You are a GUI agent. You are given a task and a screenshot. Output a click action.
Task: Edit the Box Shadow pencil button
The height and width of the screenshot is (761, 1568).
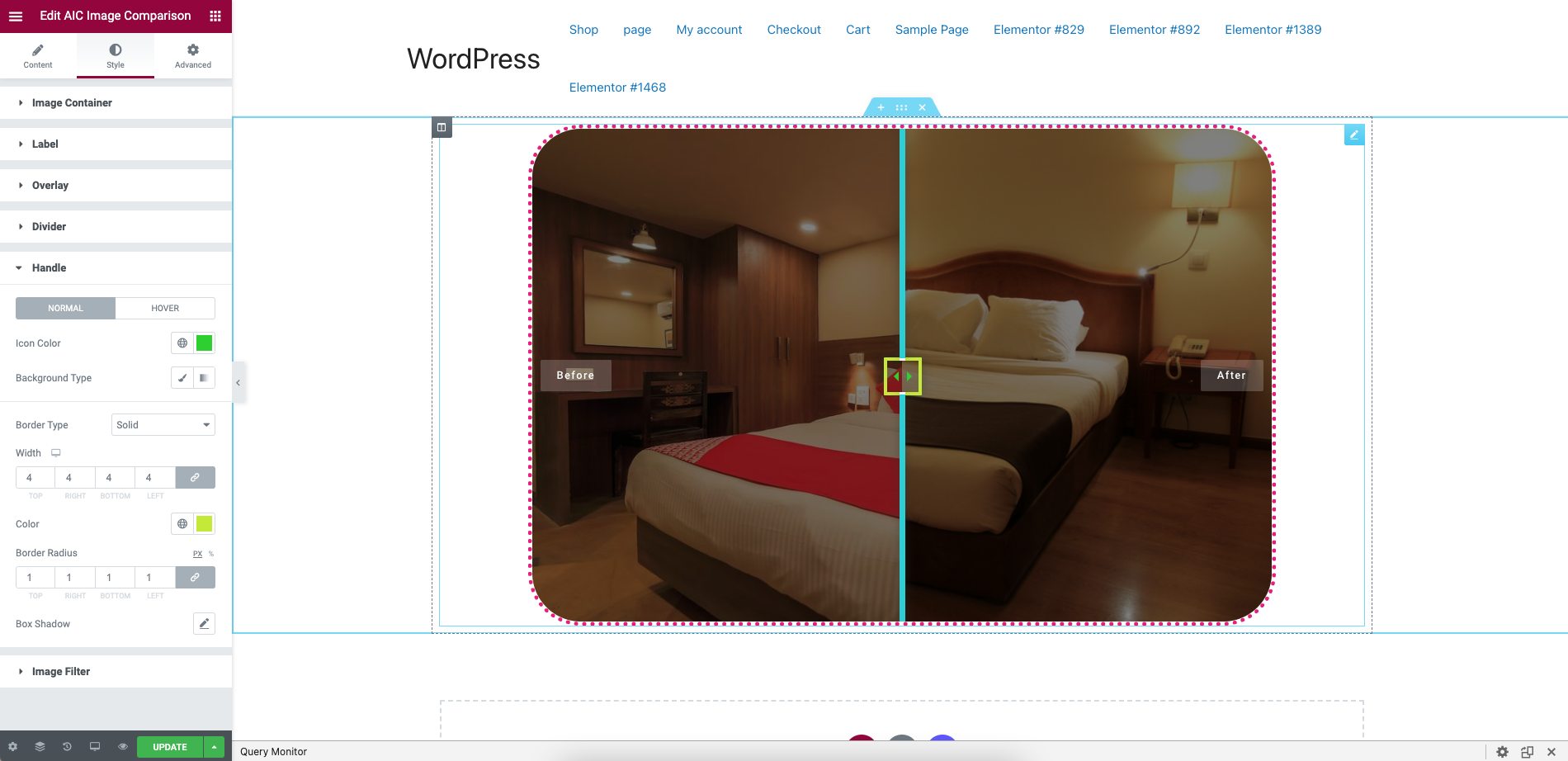coord(204,624)
